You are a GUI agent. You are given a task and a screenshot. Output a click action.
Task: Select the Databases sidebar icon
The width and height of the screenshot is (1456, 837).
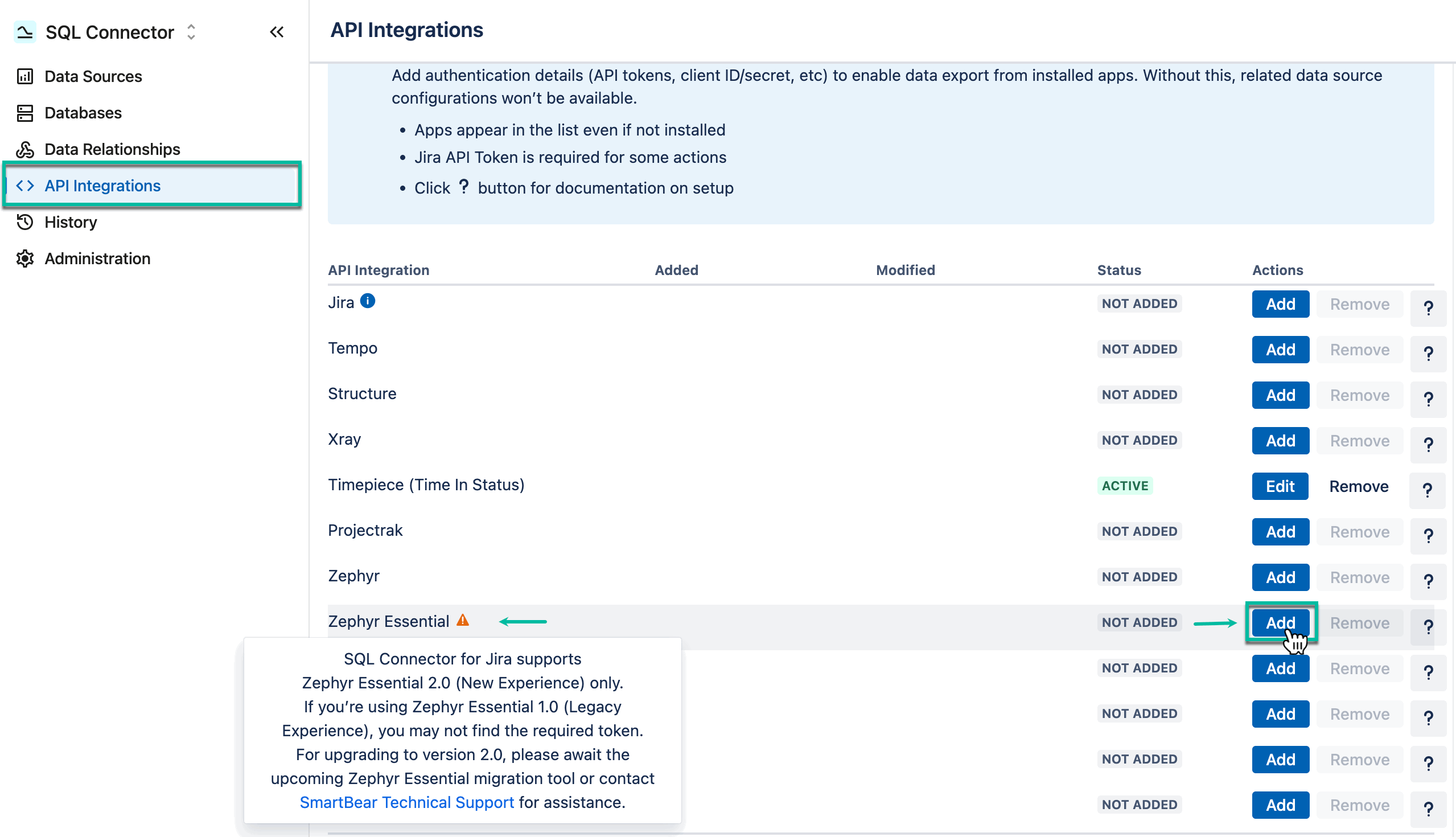[x=24, y=113]
